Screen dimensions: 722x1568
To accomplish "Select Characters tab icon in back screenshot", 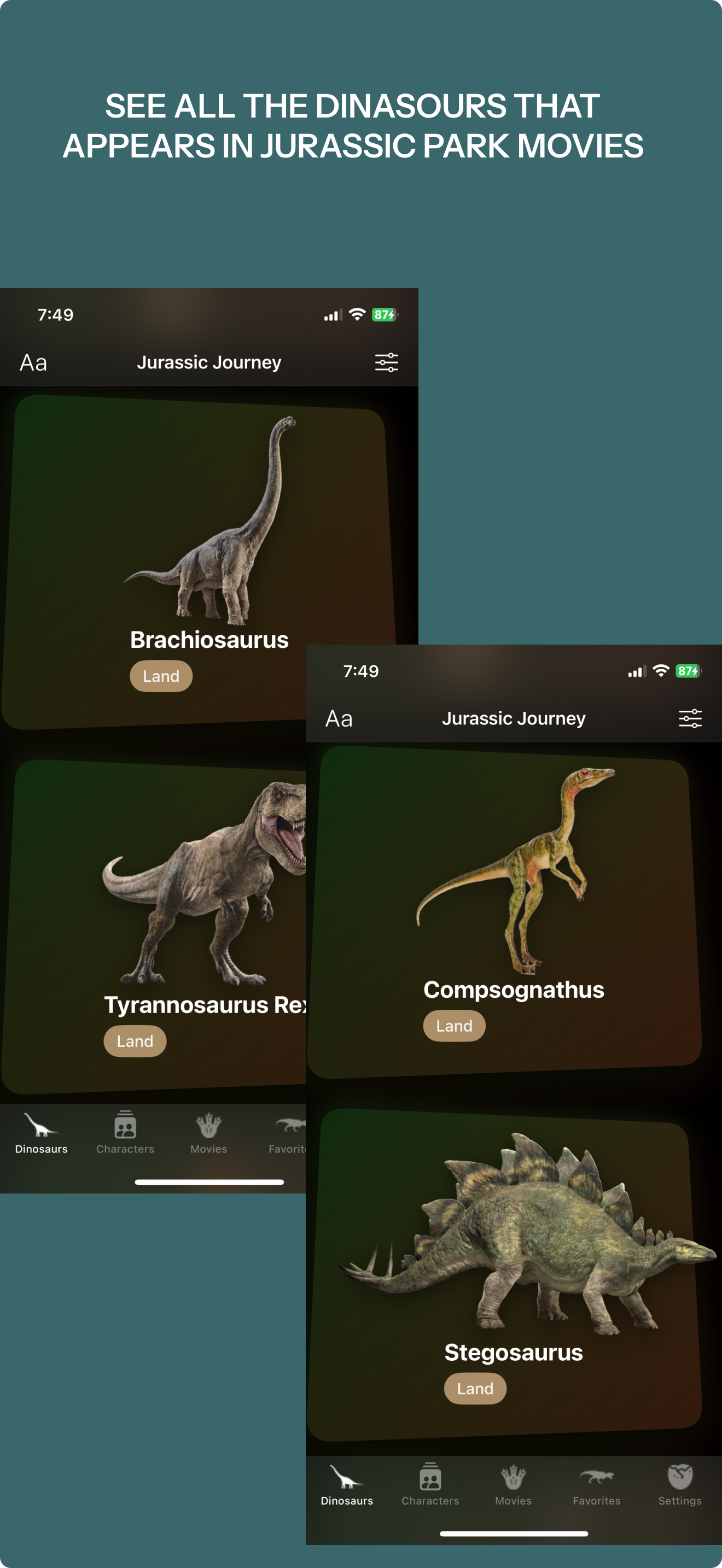I will [125, 1124].
